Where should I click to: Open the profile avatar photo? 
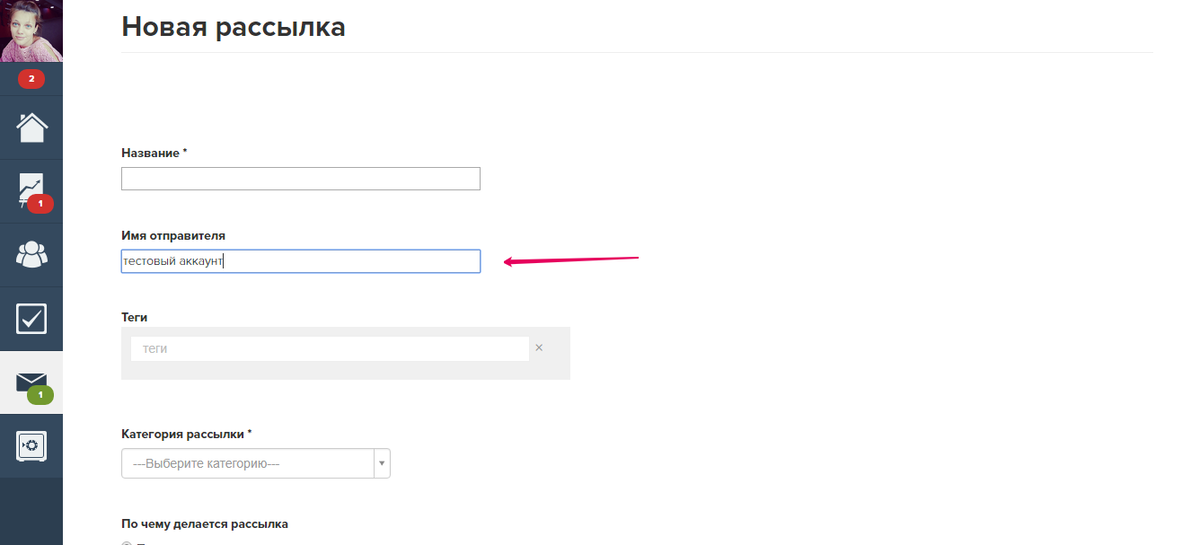31,31
